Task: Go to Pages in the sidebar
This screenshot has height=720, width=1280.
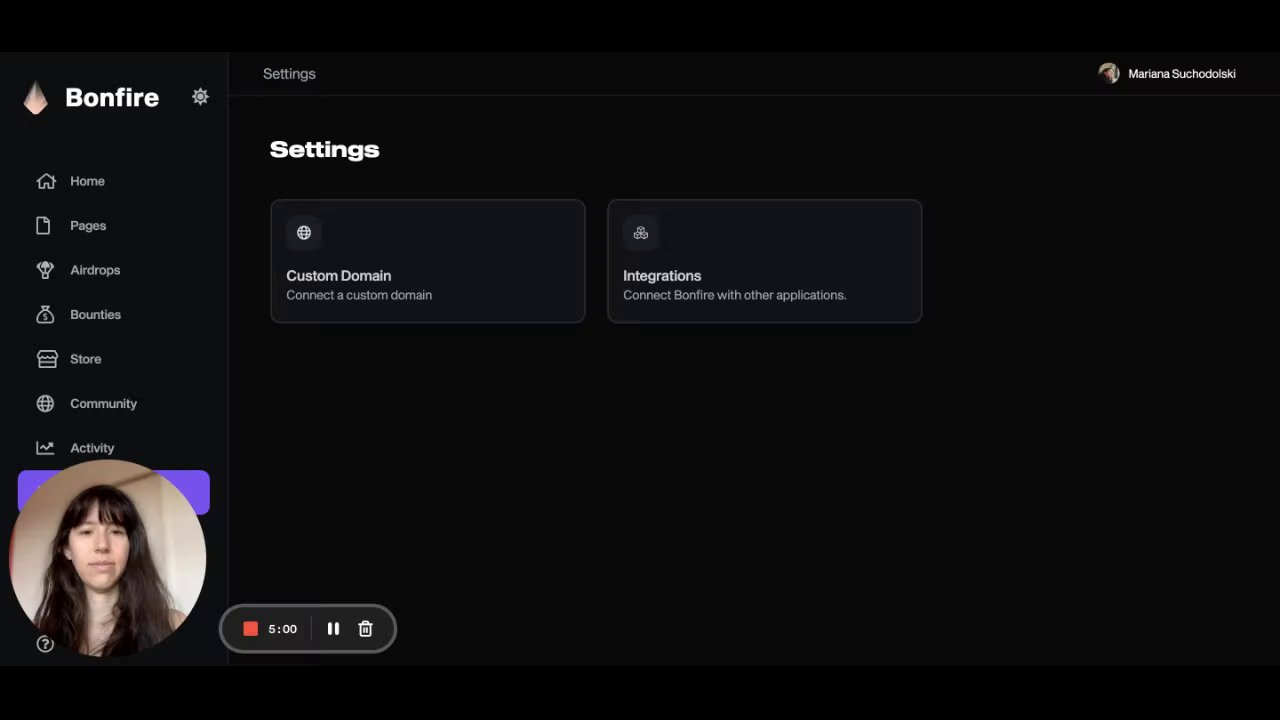Action: 88,226
